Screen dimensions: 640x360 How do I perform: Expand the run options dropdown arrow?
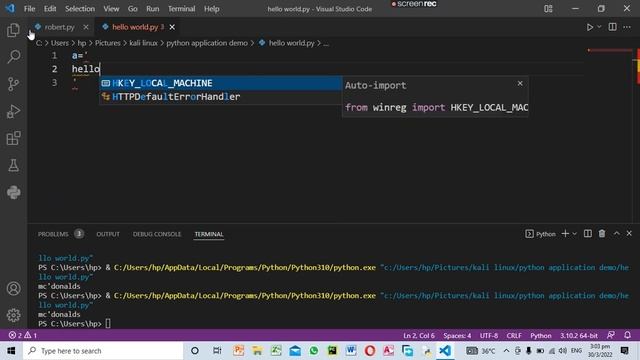[599, 27]
